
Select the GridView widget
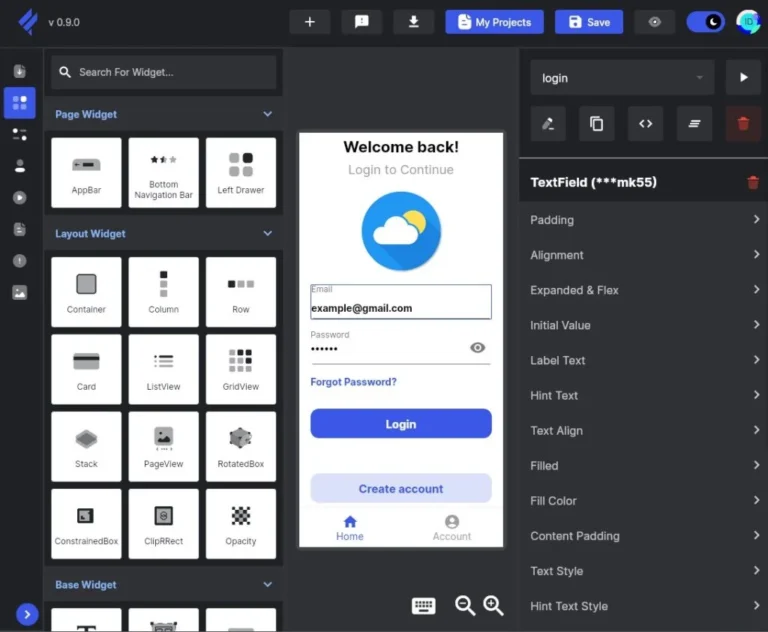coord(241,369)
